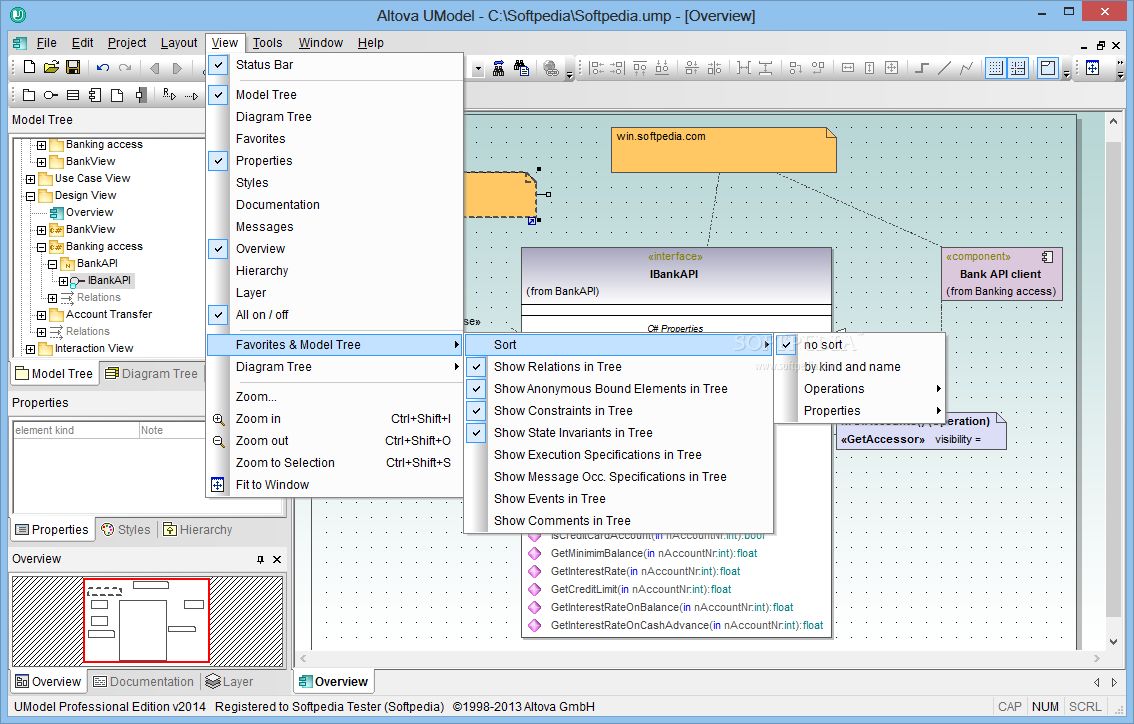1134x724 pixels.
Task: Select the Interface lollipop tool icon
Action: pyautogui.click(x=51, y=95)
